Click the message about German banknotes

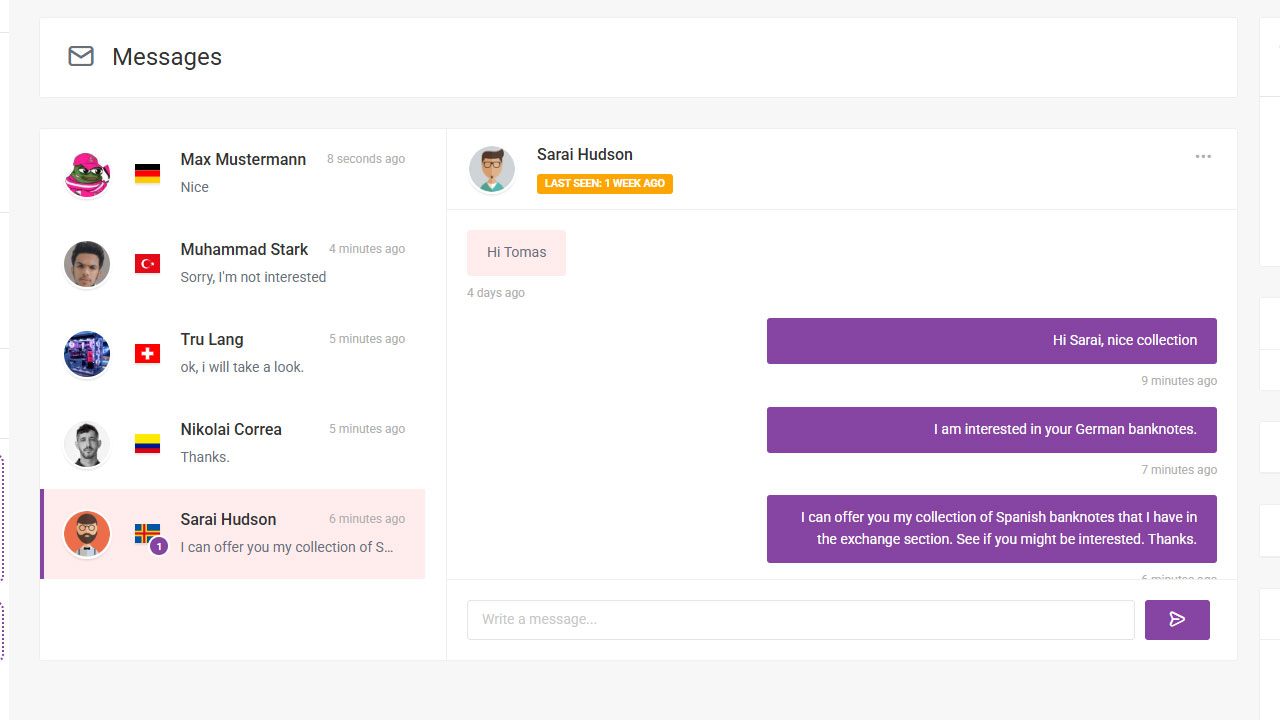[991, 430]
